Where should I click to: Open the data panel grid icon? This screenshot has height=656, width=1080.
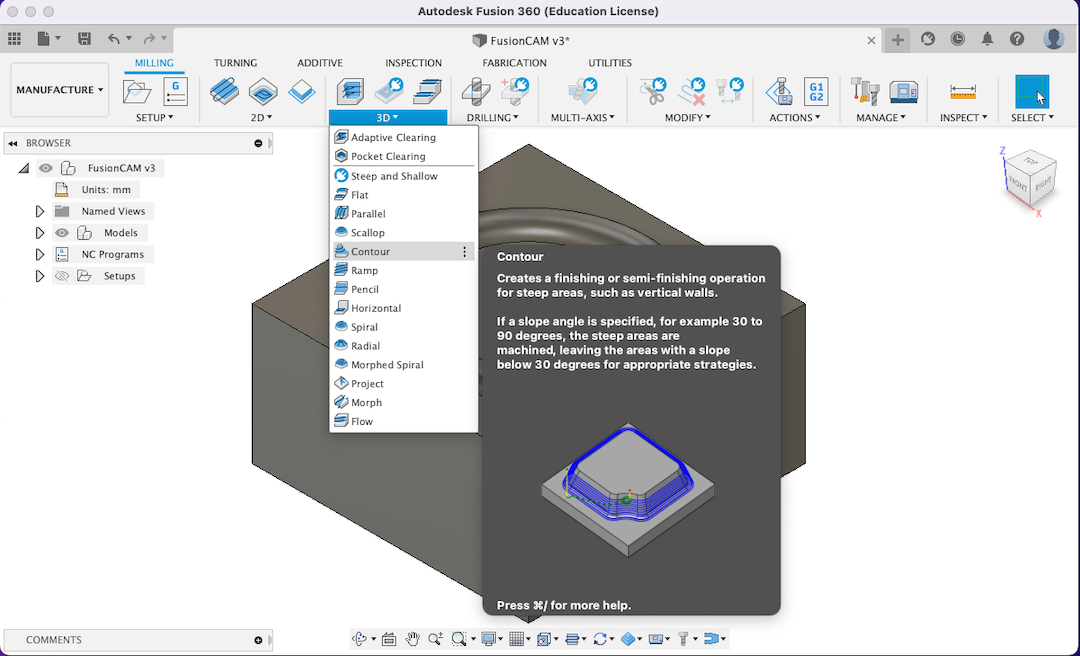(14, 39)
